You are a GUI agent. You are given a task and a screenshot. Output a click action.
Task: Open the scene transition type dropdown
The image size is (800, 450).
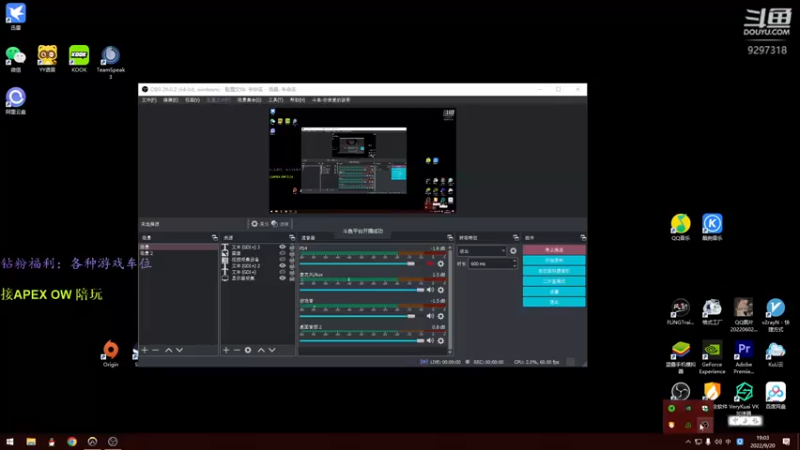(482, 251)
